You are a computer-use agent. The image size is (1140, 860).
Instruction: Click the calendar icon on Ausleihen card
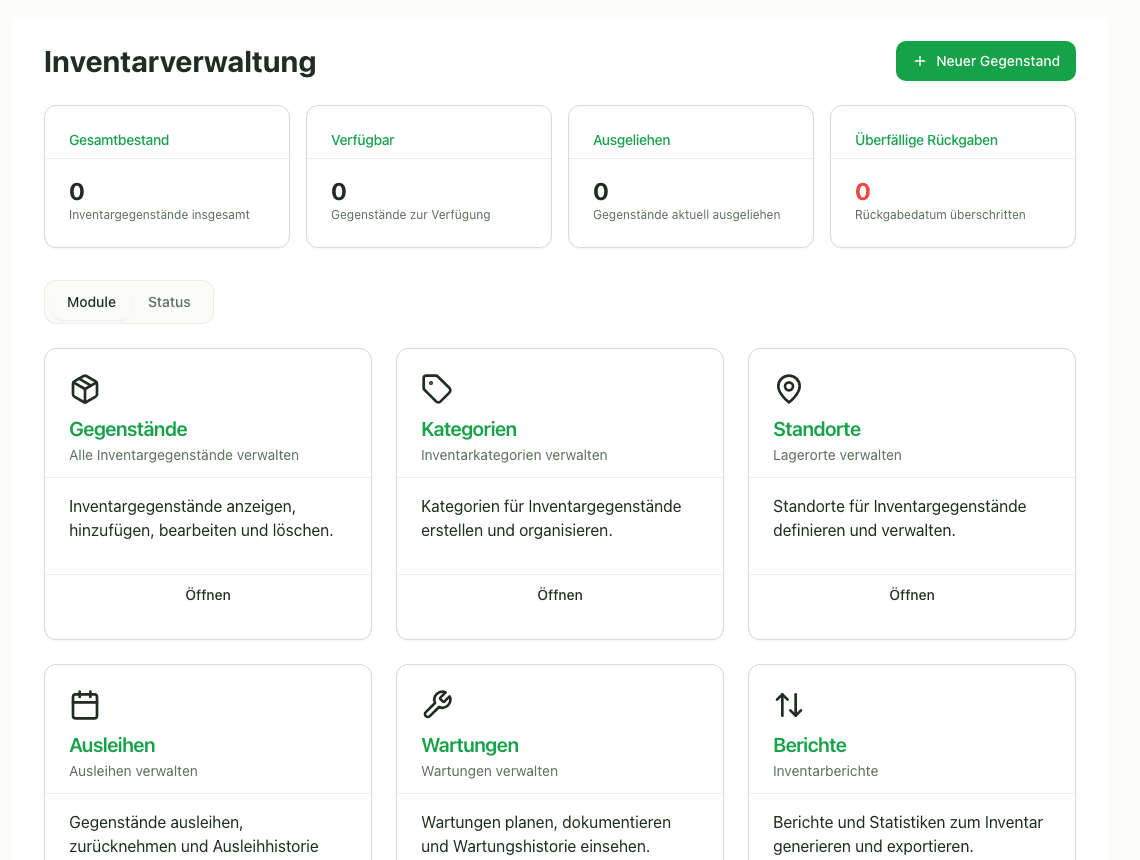(85, 705)
